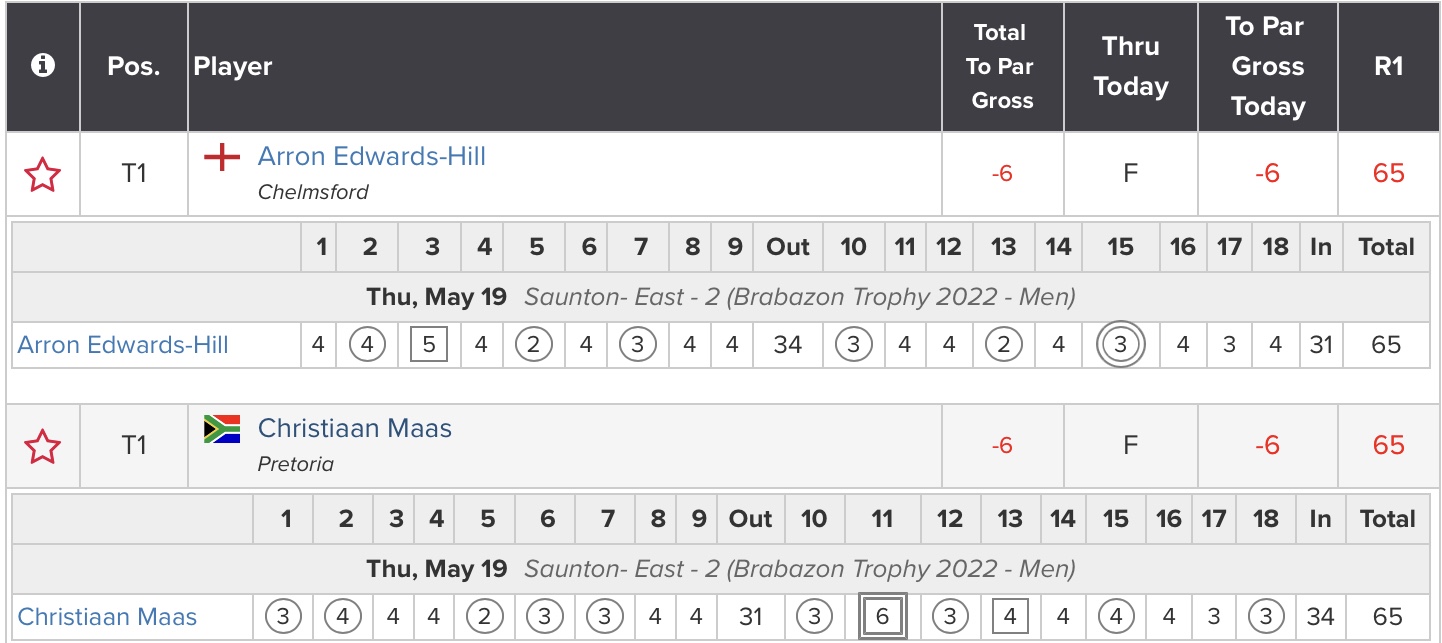
Task: Toggle favorite star for Christiaan Maas
Action: click(x=42, y=446)
